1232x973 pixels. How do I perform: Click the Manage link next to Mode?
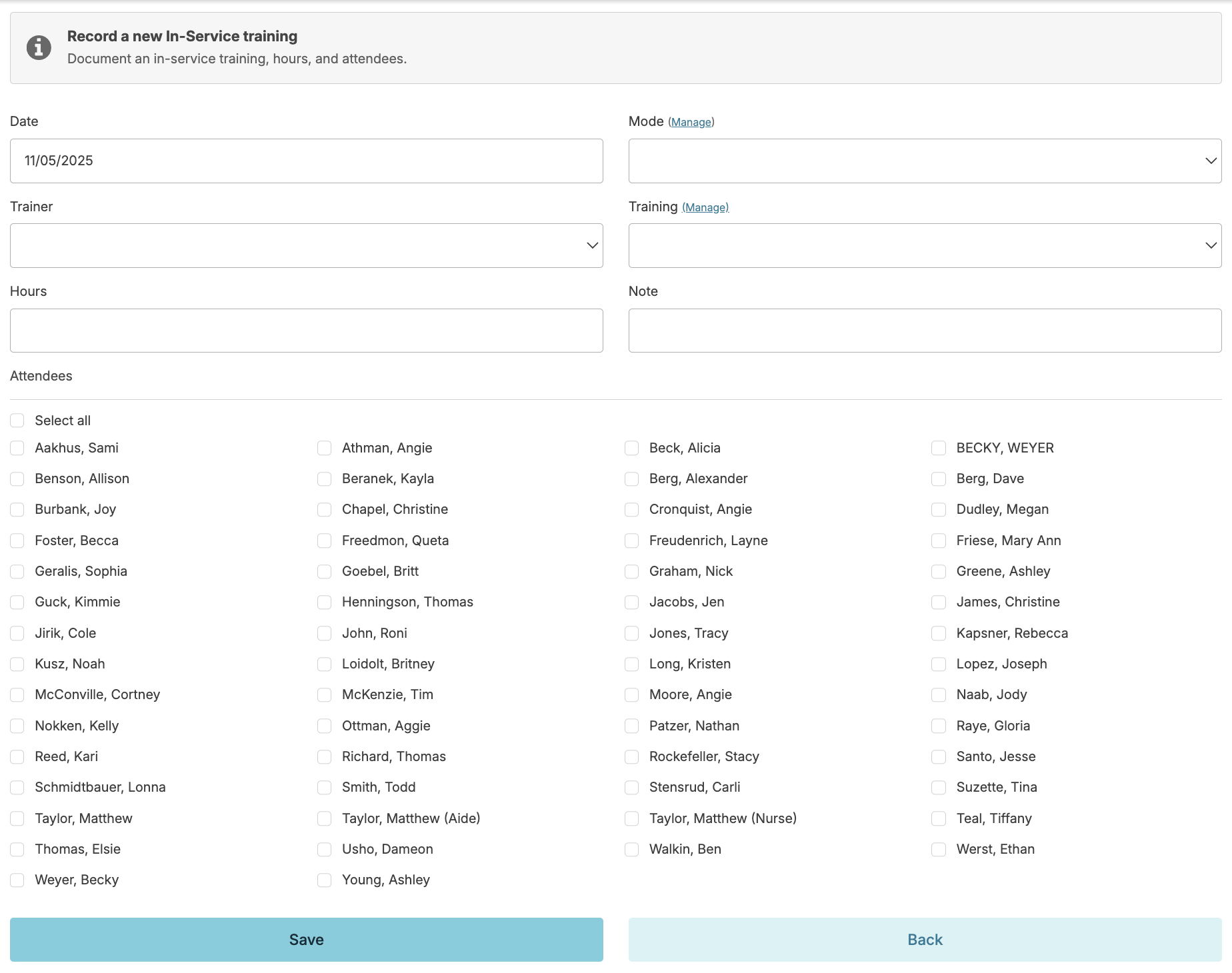691,122
